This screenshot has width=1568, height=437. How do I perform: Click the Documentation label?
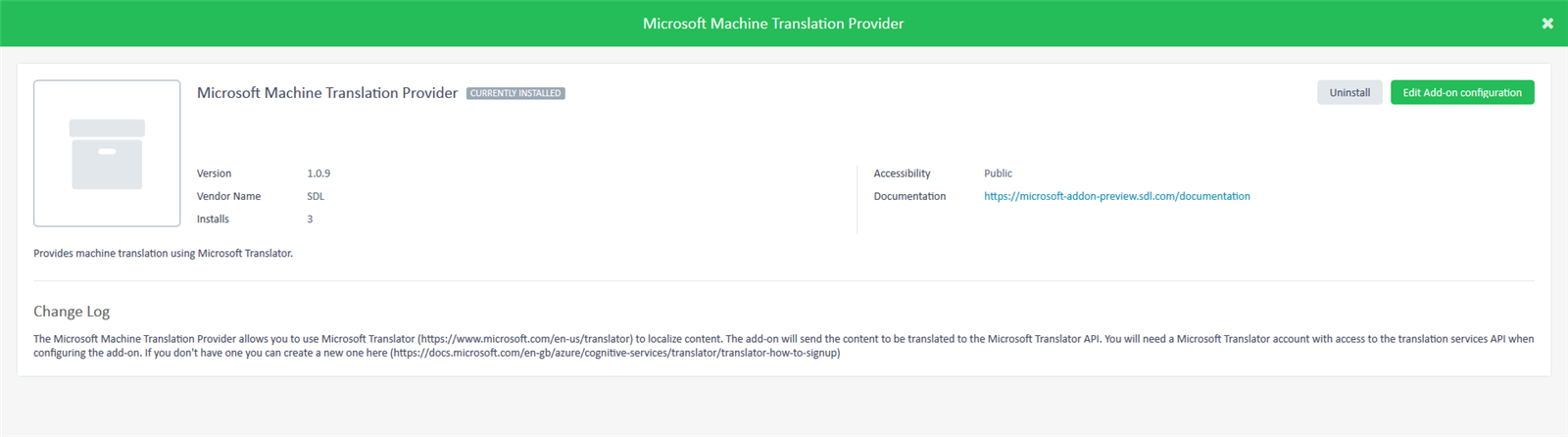pyautogui.click(x=909, y=196)
